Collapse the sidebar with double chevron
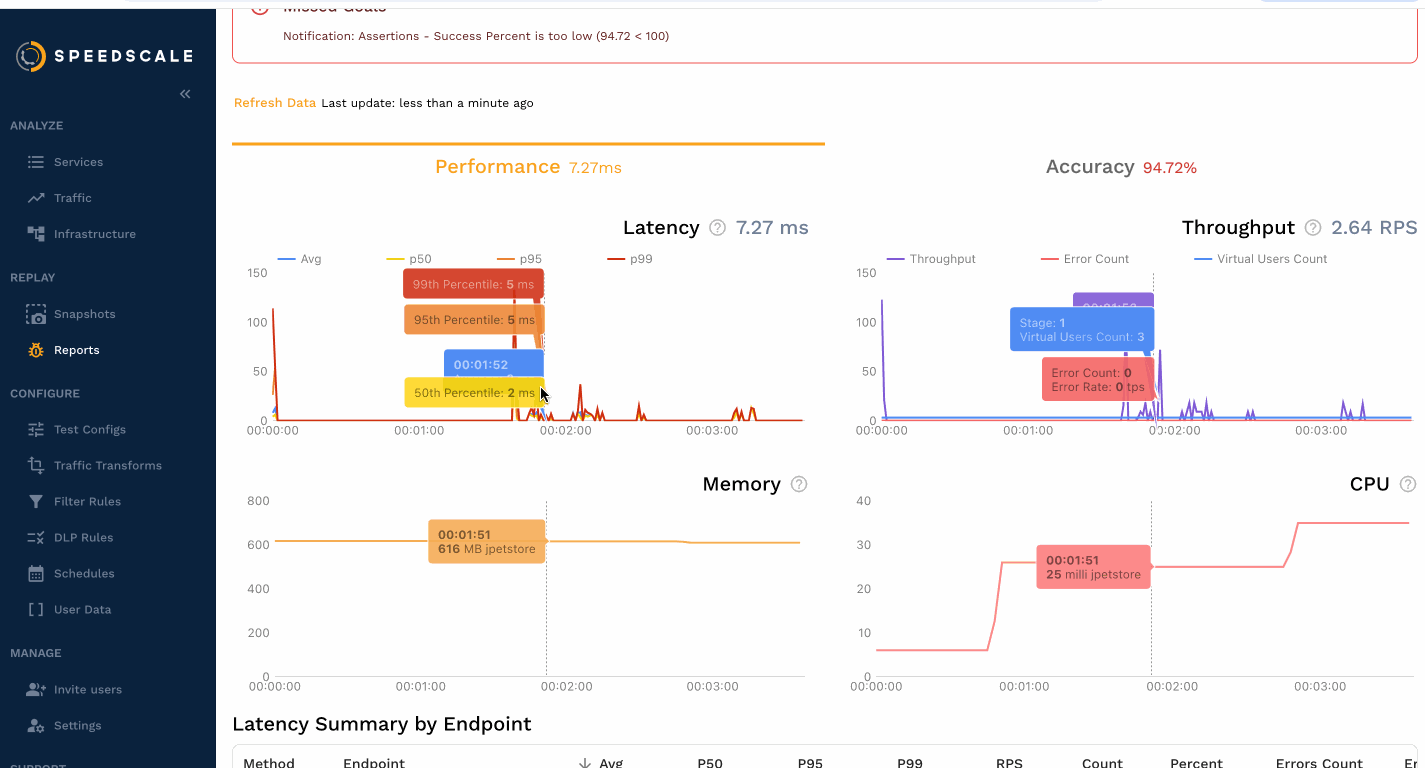This screenshot has width=1425, height=768. [x=185, y=94]
